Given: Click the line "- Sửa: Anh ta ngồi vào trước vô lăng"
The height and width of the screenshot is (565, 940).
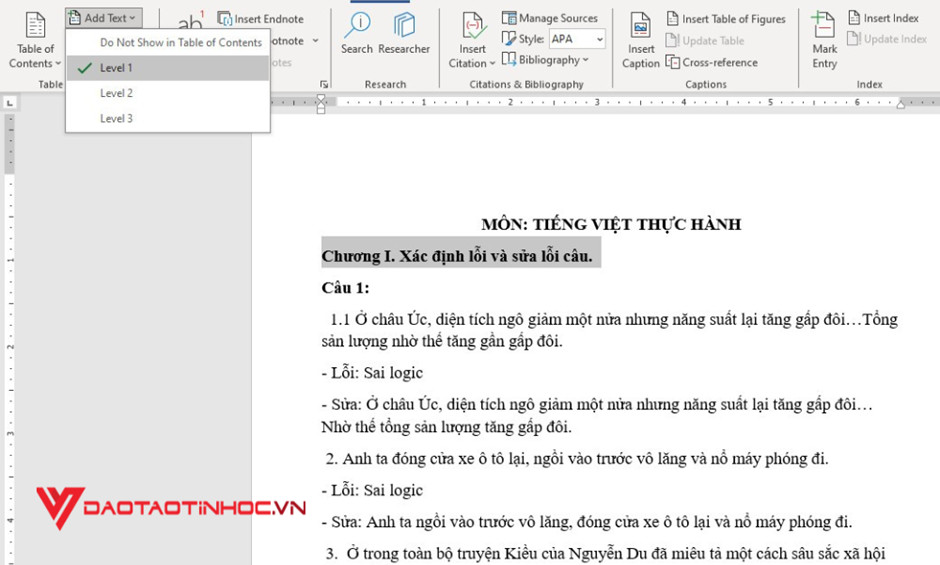Looking at the screenshot, I should pyautogui.click(x=586, y=522).
